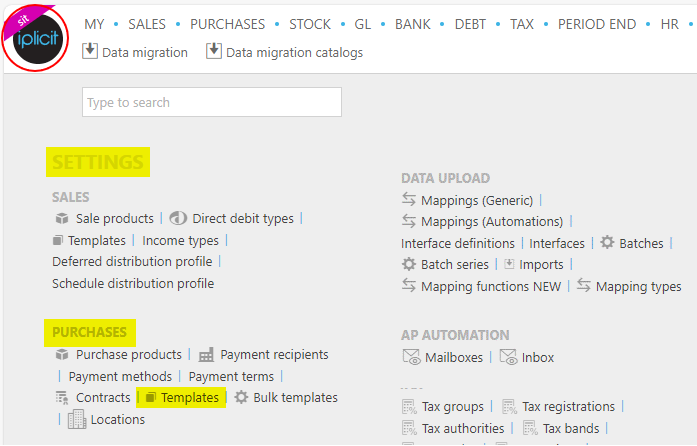
Task: Open the HR menu
Action: tap(669, 24)
